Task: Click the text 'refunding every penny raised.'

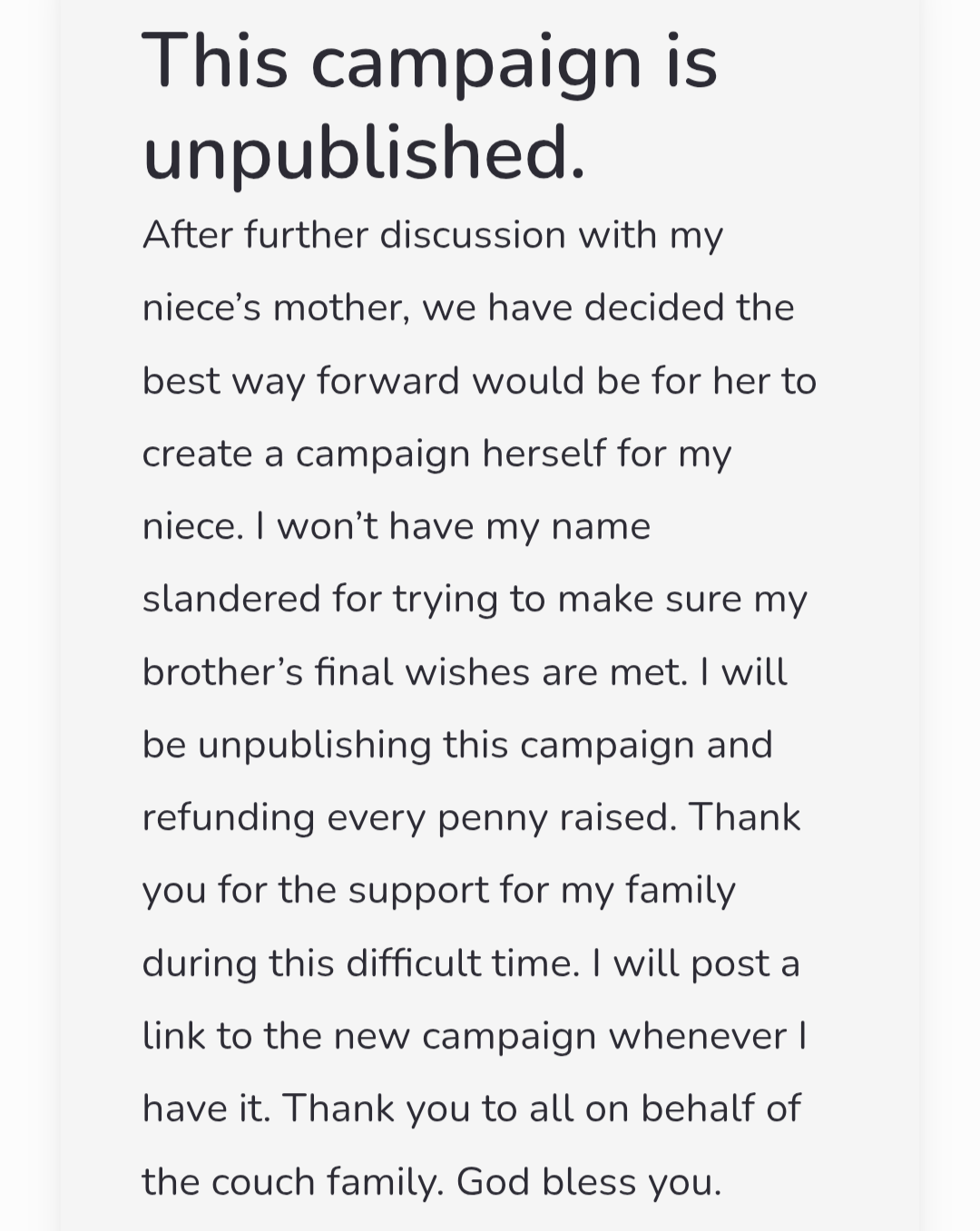Action: coord(410,818)
